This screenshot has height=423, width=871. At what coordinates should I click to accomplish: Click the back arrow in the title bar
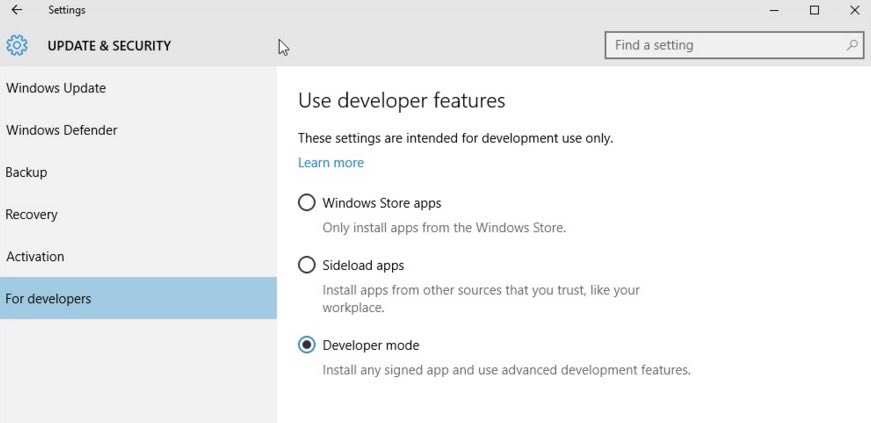(16, 10)
